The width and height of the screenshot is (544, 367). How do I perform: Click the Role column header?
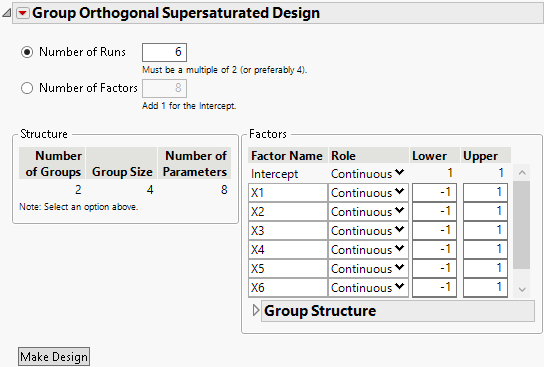pyautogui.click(x=368, y=156)
